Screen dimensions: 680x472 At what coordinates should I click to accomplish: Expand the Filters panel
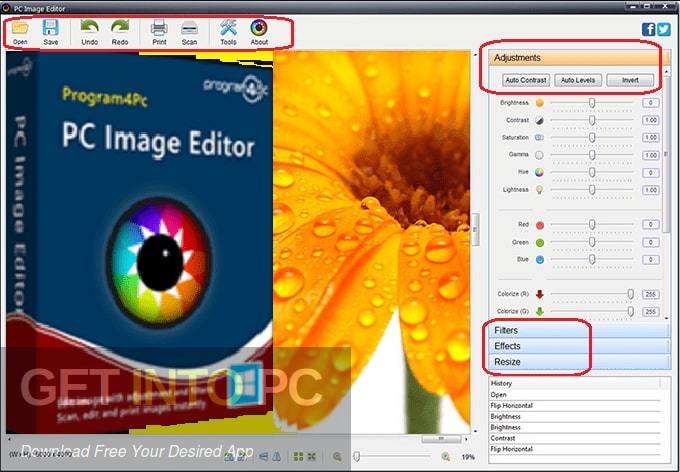point(579,331)
